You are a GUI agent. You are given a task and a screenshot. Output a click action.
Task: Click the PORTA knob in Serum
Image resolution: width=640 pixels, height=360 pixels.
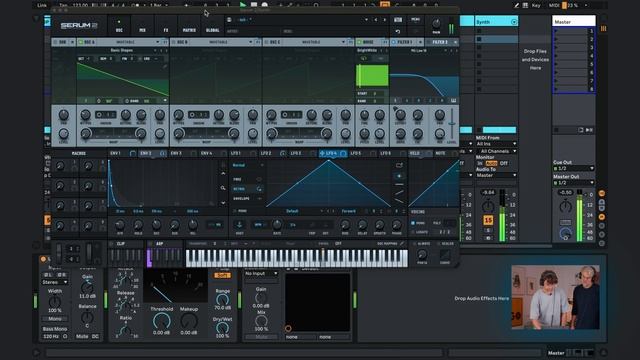click(x=422, y=256)
